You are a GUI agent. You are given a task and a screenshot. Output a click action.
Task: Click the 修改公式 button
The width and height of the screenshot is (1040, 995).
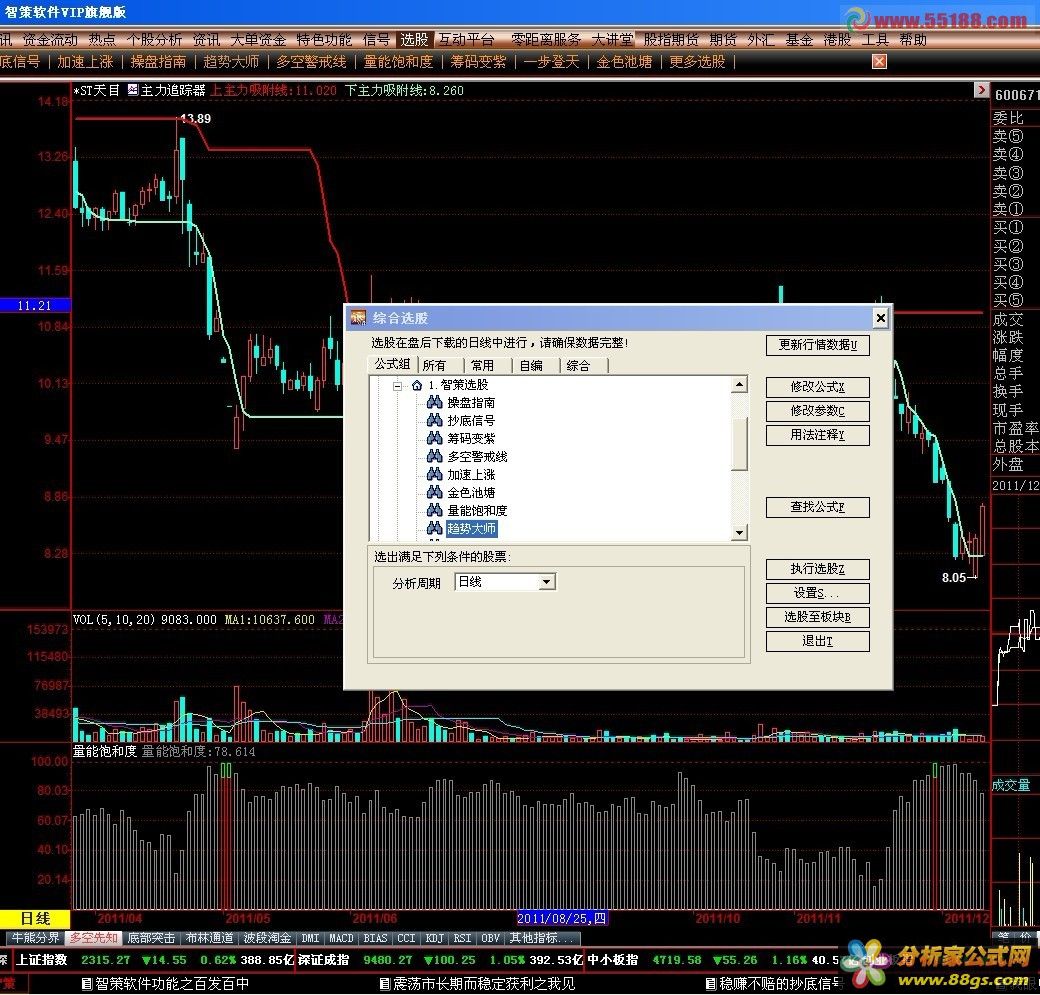817,387
